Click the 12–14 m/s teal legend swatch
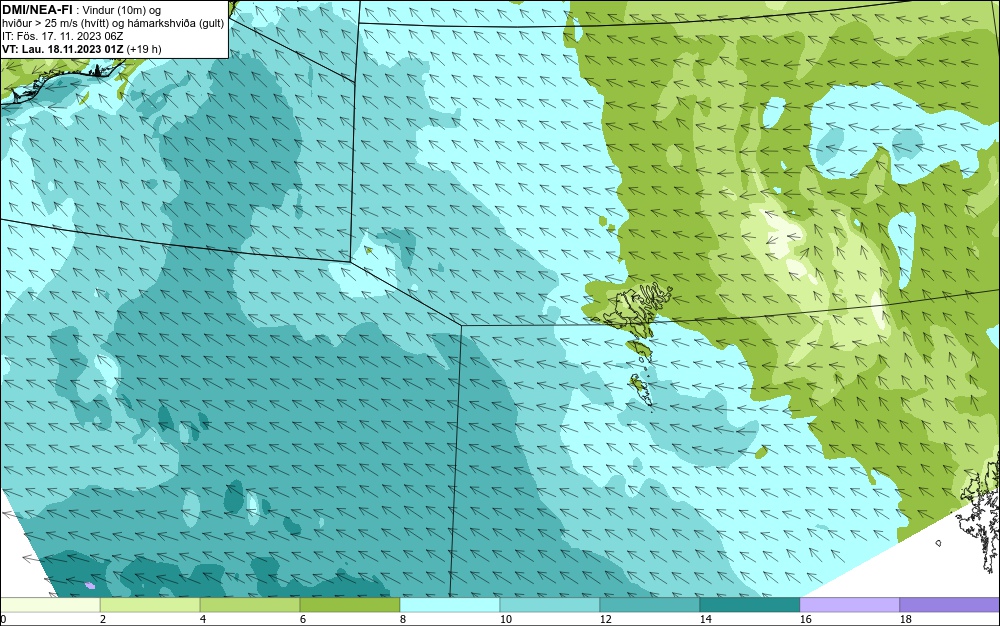Viewport: 1000px width, 626px height. click(650, 605)
